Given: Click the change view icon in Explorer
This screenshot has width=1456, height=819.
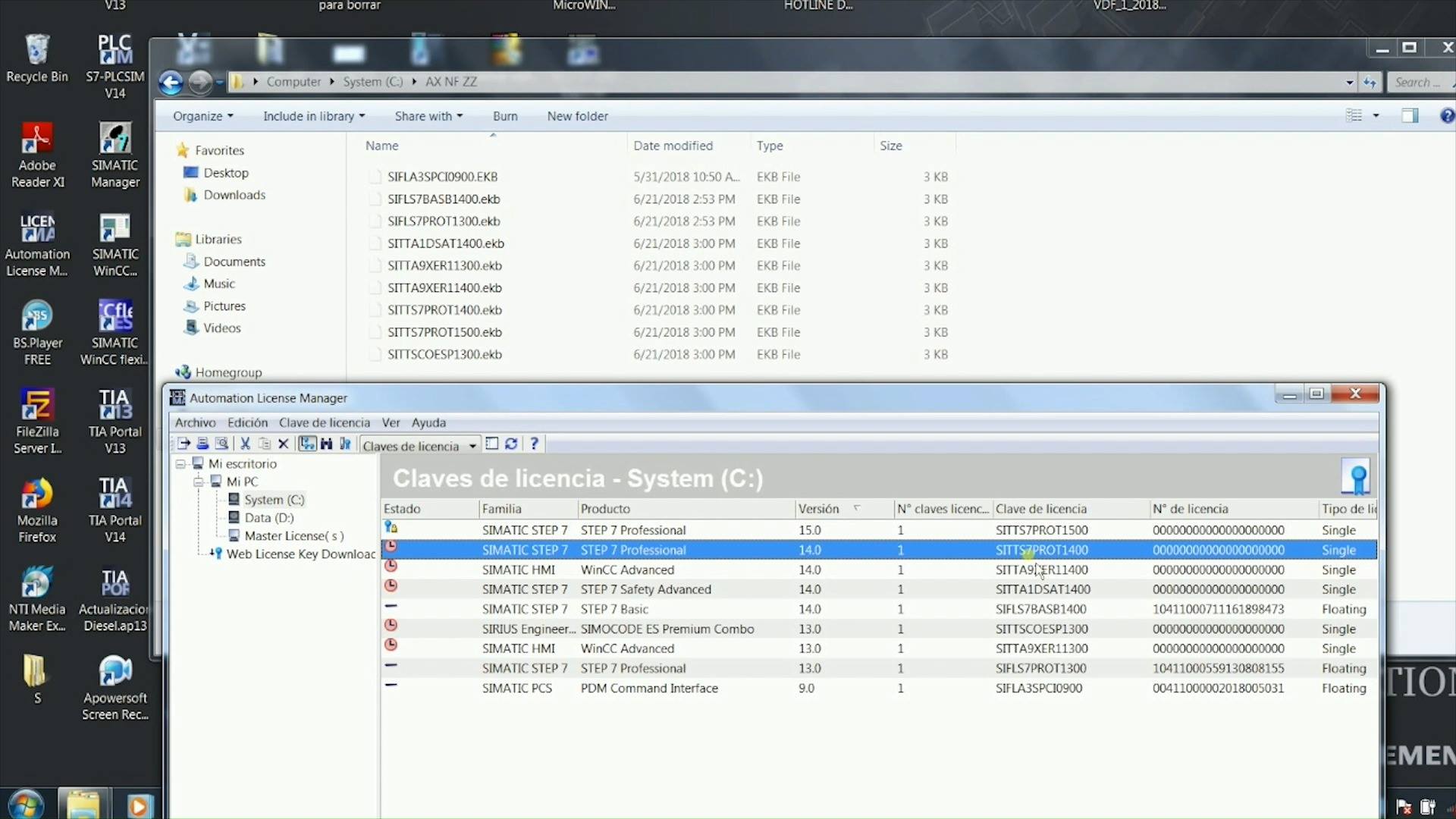Looking at the screenshot, I should [x=1354, y=115].
